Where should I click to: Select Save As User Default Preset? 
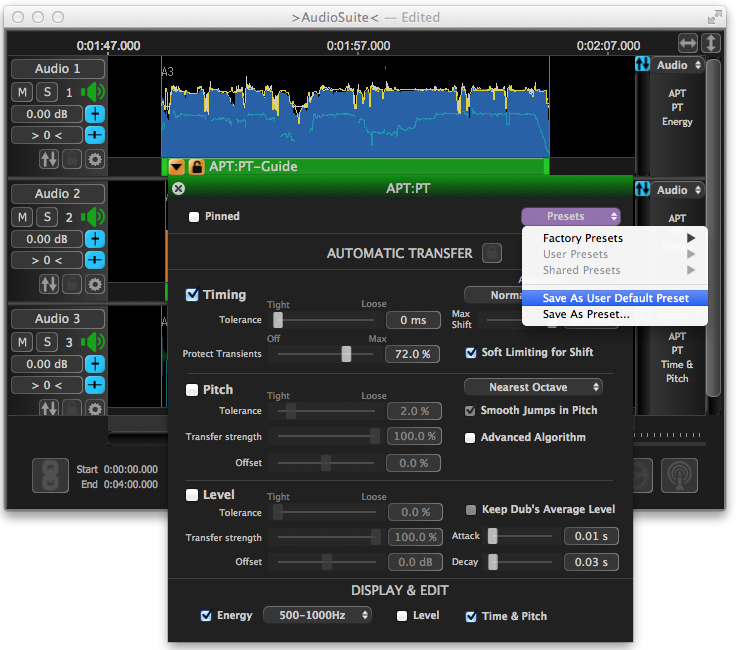[615, 298]
